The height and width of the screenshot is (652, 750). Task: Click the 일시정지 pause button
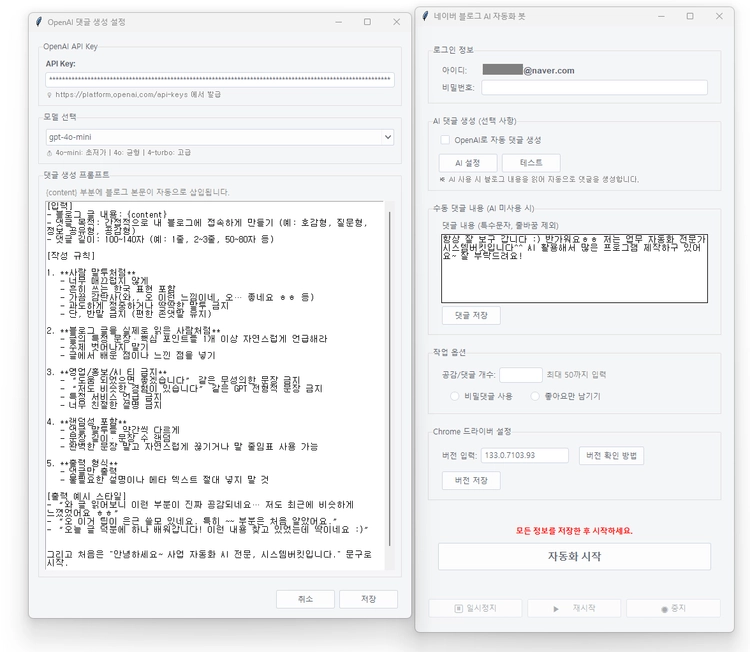pyautogui.click(x=475, y=608)
